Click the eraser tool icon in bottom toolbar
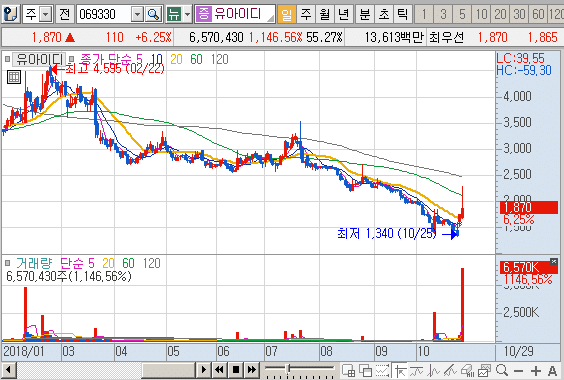 pyautogui.click(x=467, y=370)
